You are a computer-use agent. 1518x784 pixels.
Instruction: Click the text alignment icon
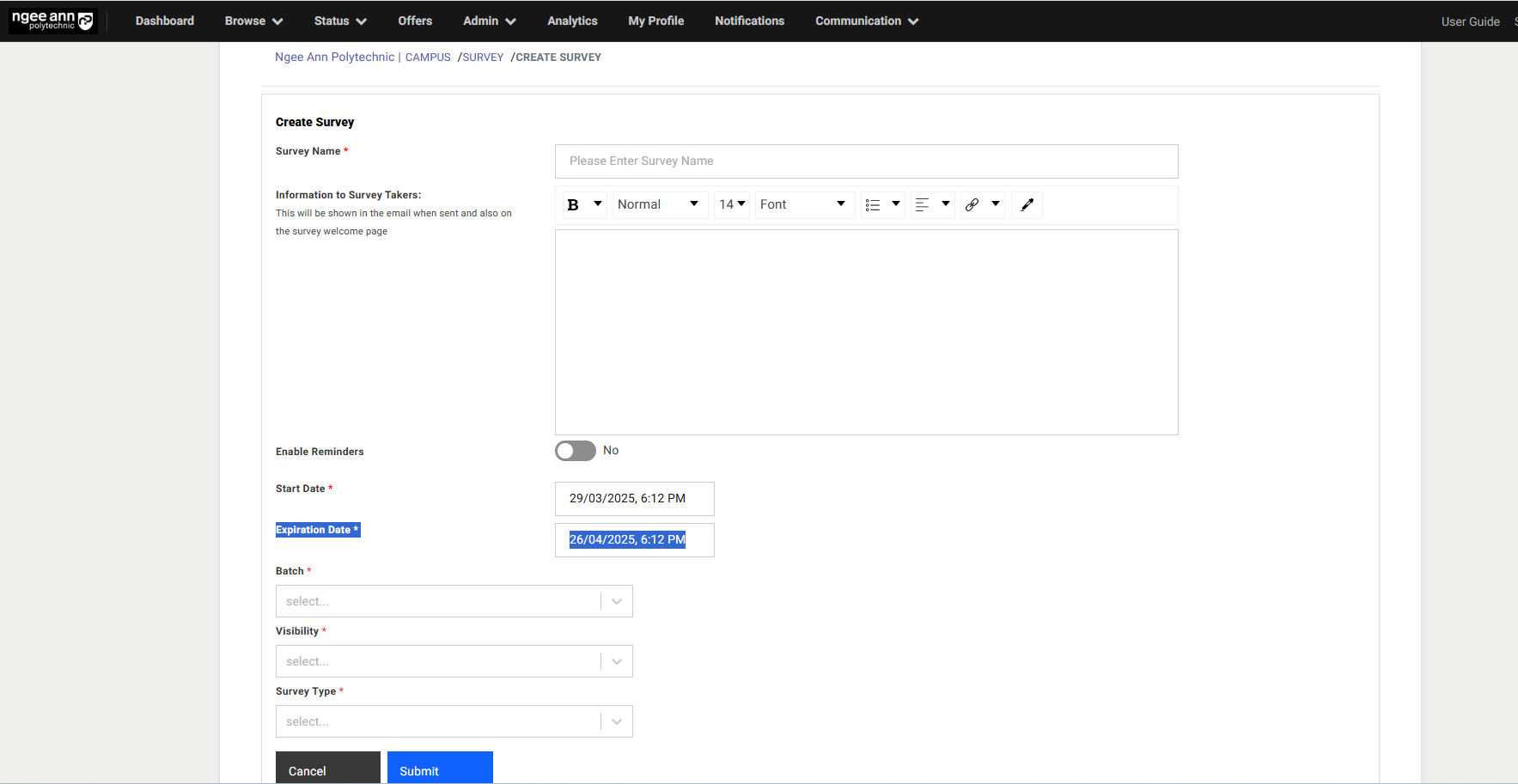(x=923, y=205)
